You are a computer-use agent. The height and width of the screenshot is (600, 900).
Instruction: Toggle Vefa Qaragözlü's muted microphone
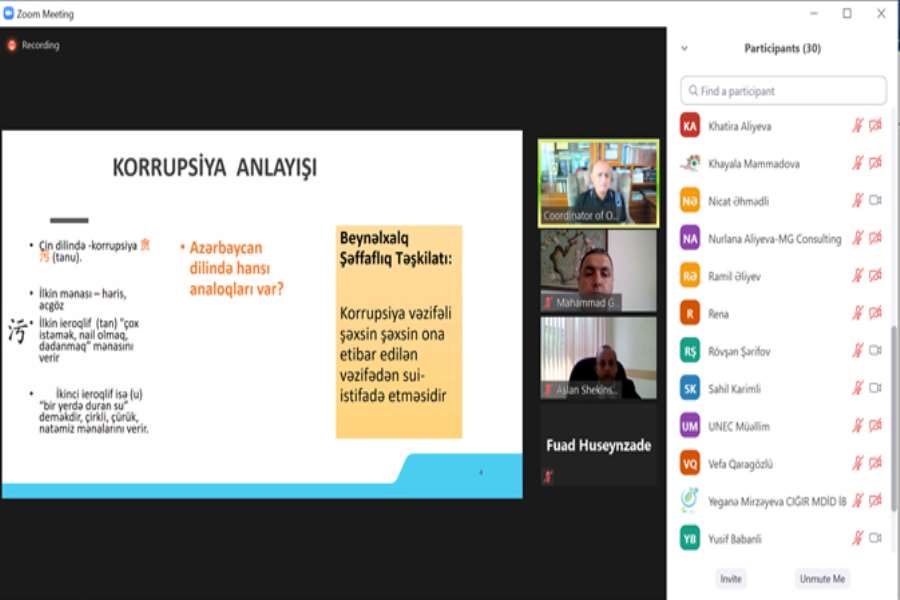858,463
